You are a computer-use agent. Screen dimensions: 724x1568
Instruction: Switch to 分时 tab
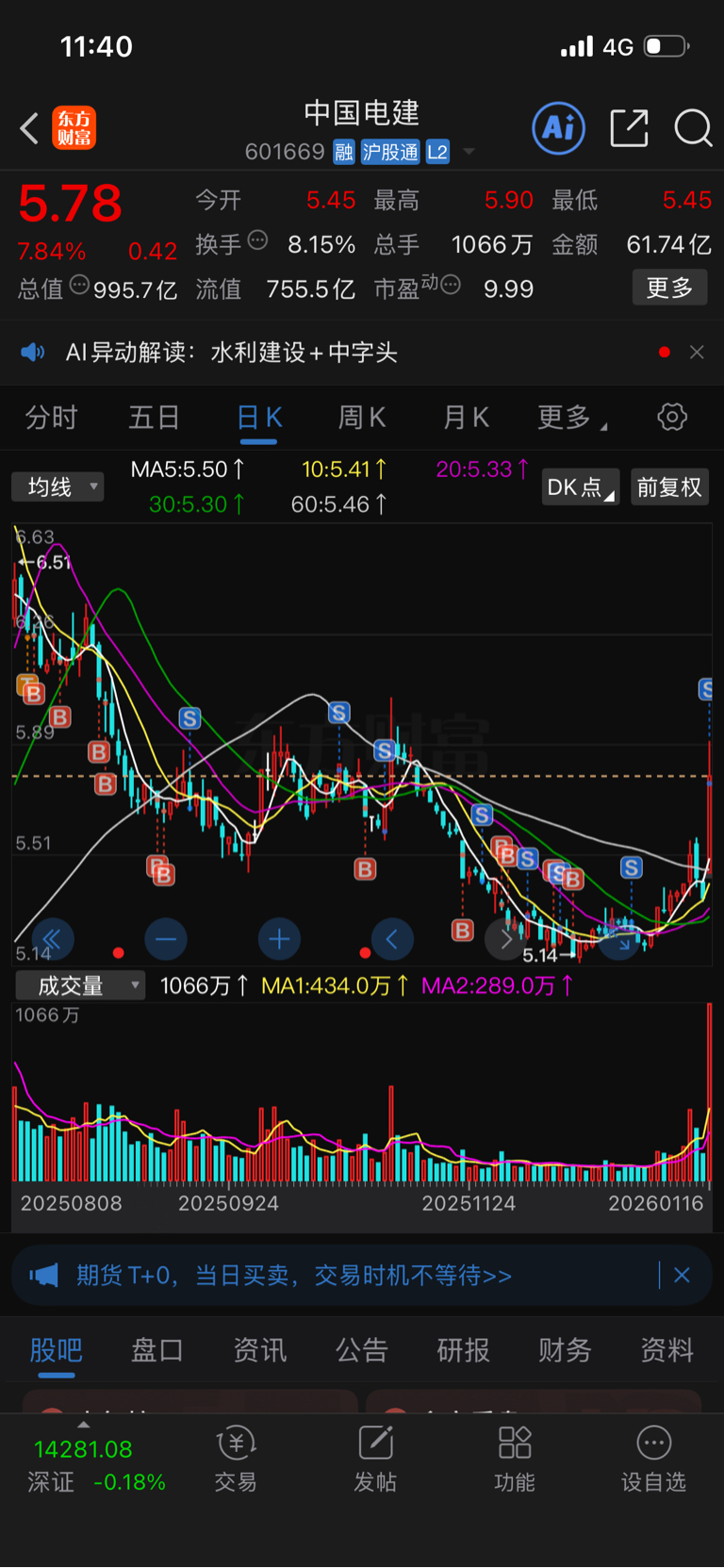click(x=51, y=417)
